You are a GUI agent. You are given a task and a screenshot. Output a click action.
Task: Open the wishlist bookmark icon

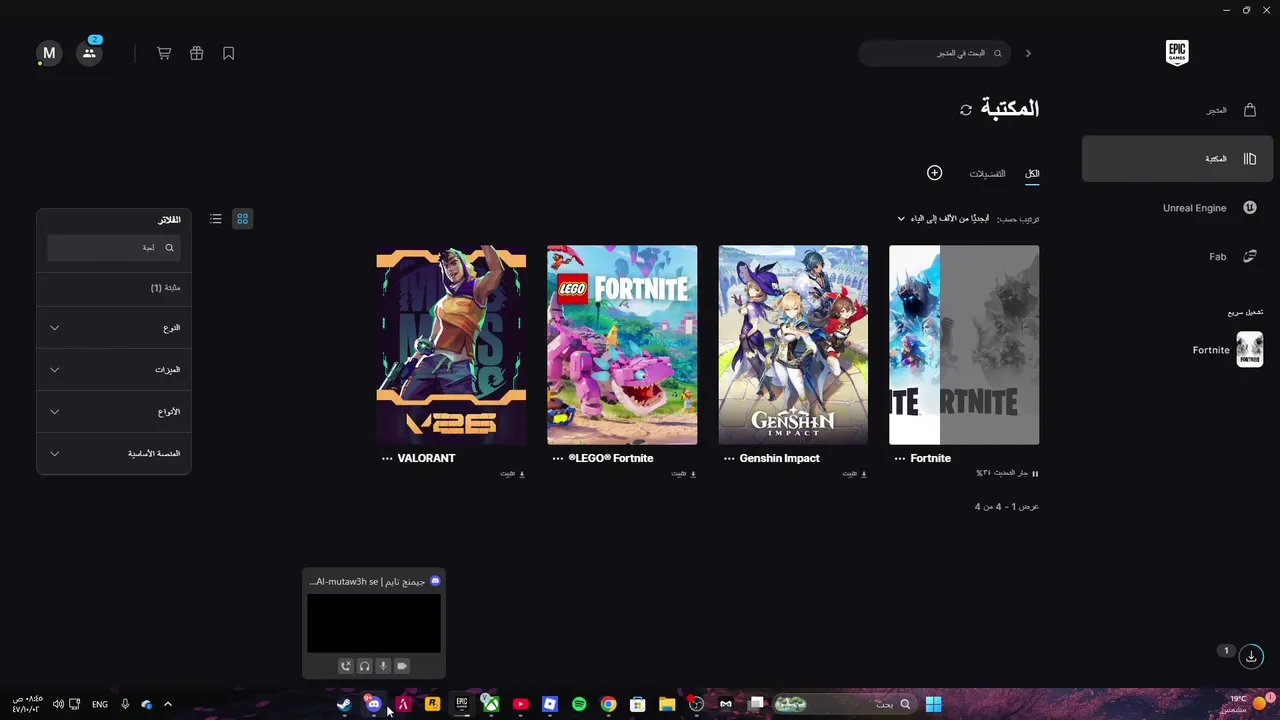point(229,53)
